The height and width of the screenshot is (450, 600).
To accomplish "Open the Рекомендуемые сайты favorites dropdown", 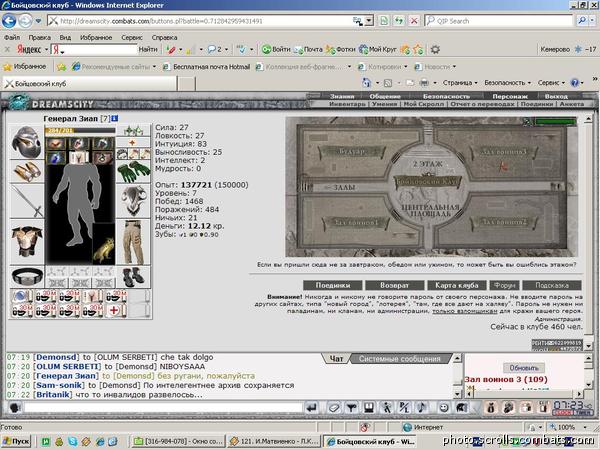I will (114, 67).
